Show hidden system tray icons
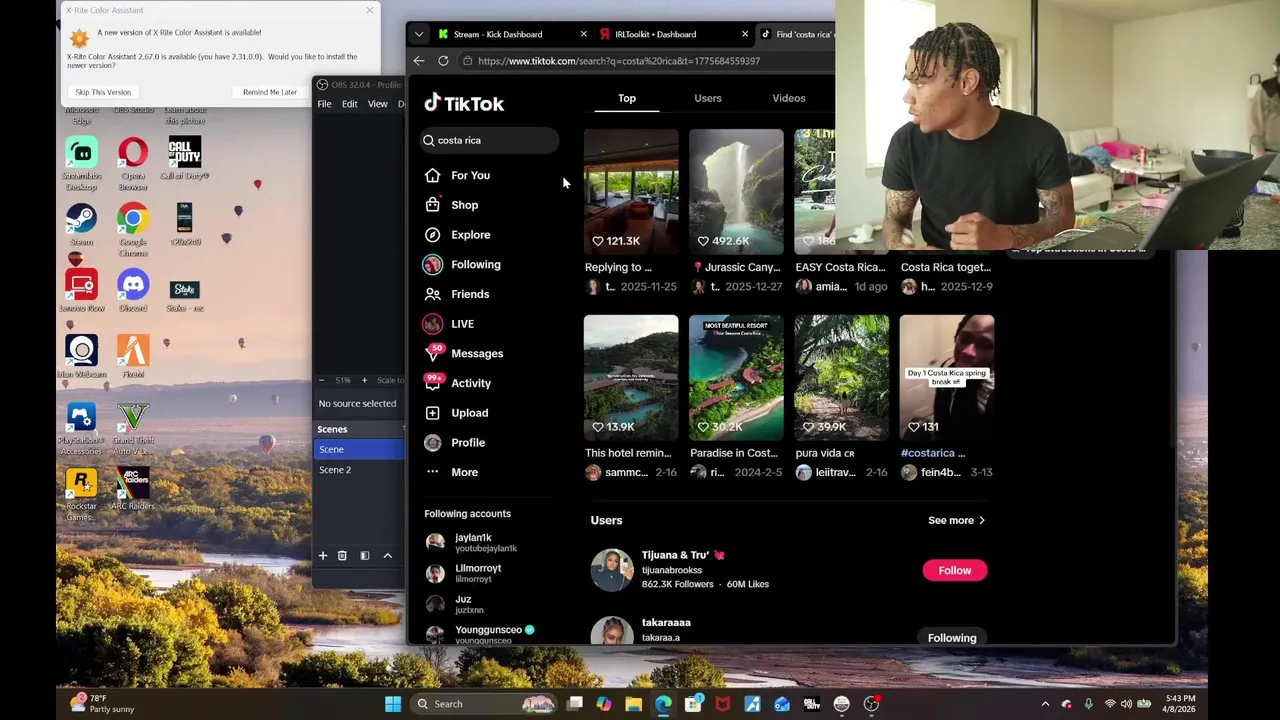This screenshot has width=1280, height=720. 1046,704
